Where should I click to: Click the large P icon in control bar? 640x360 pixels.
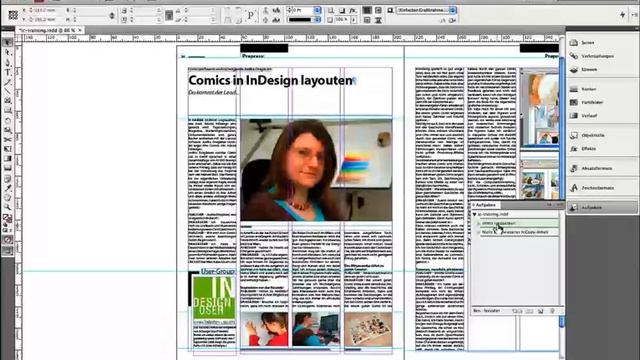[x=250, y=16]
